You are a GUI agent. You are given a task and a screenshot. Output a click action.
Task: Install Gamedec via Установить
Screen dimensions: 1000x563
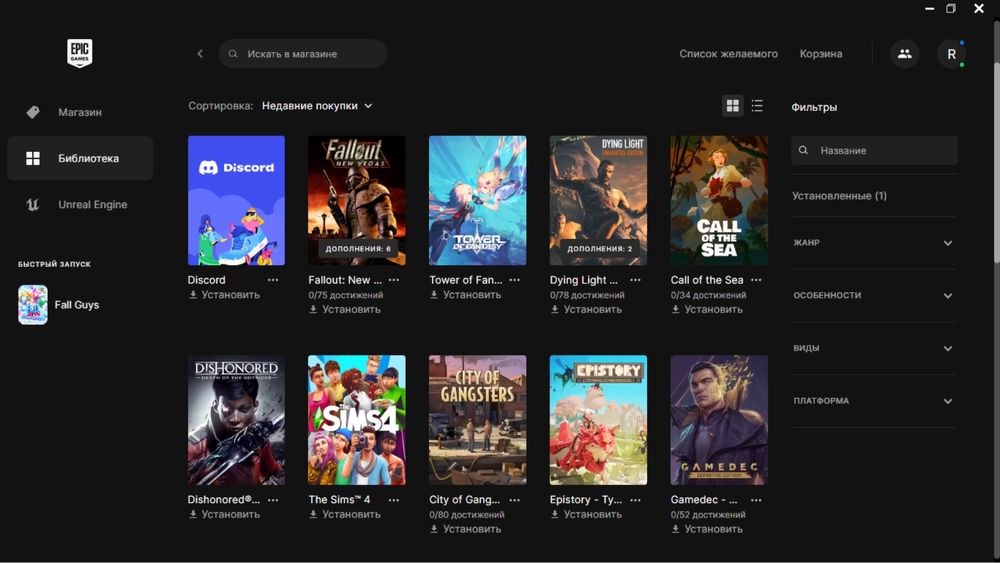pyautogui.click(x=708, y=529)
